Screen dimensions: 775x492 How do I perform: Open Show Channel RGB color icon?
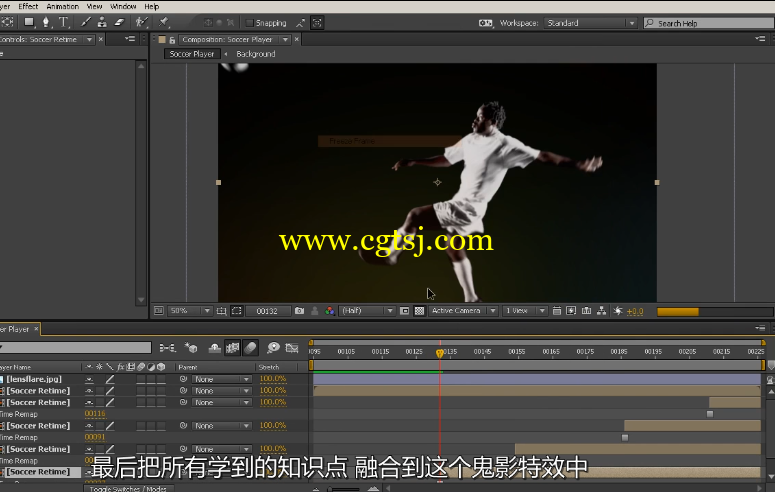pyautogui.click(x=330, y=311)
